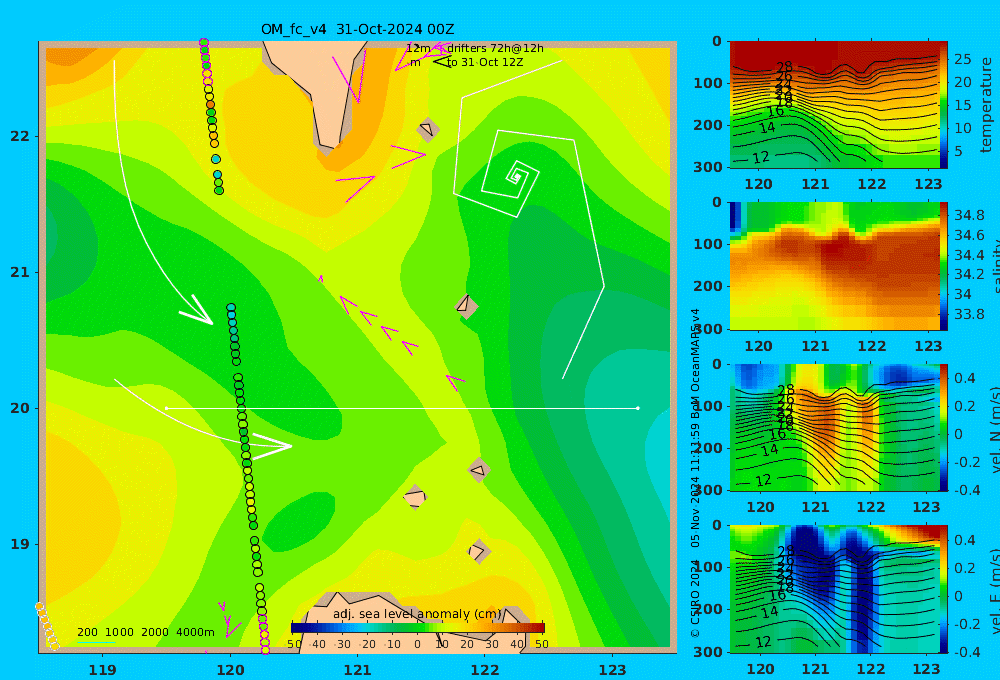Click the '-50' tick on the sea level colorbar

pos(294,644)
